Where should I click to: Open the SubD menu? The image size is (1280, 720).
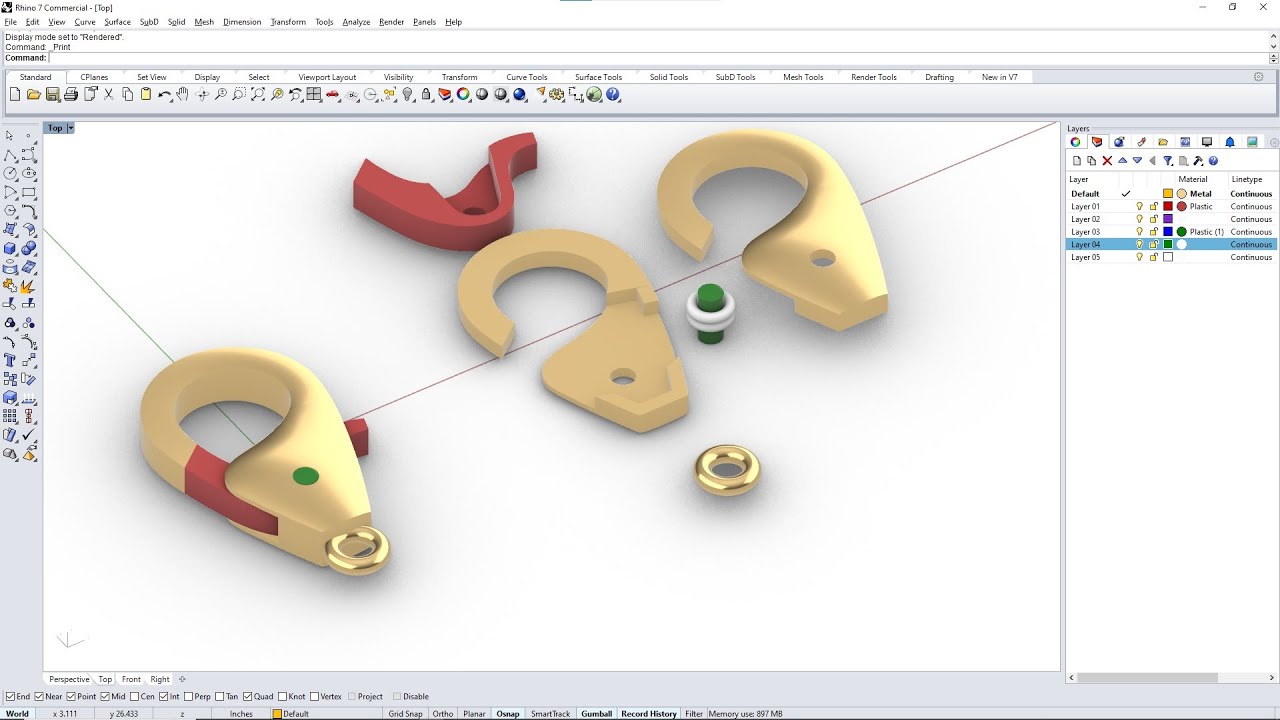[x=149, y=22]
